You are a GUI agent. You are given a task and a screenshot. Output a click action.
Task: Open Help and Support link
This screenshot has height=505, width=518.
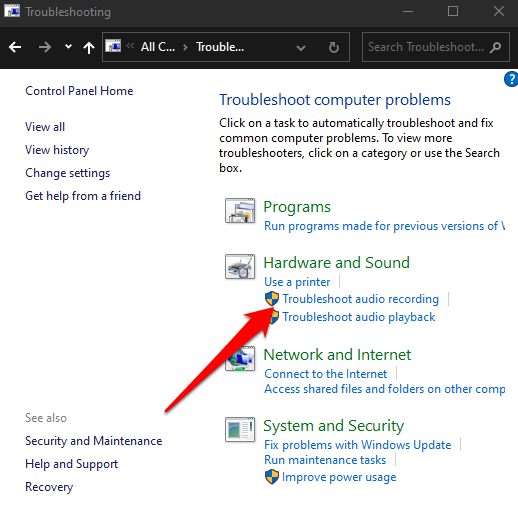pos(72,464)
